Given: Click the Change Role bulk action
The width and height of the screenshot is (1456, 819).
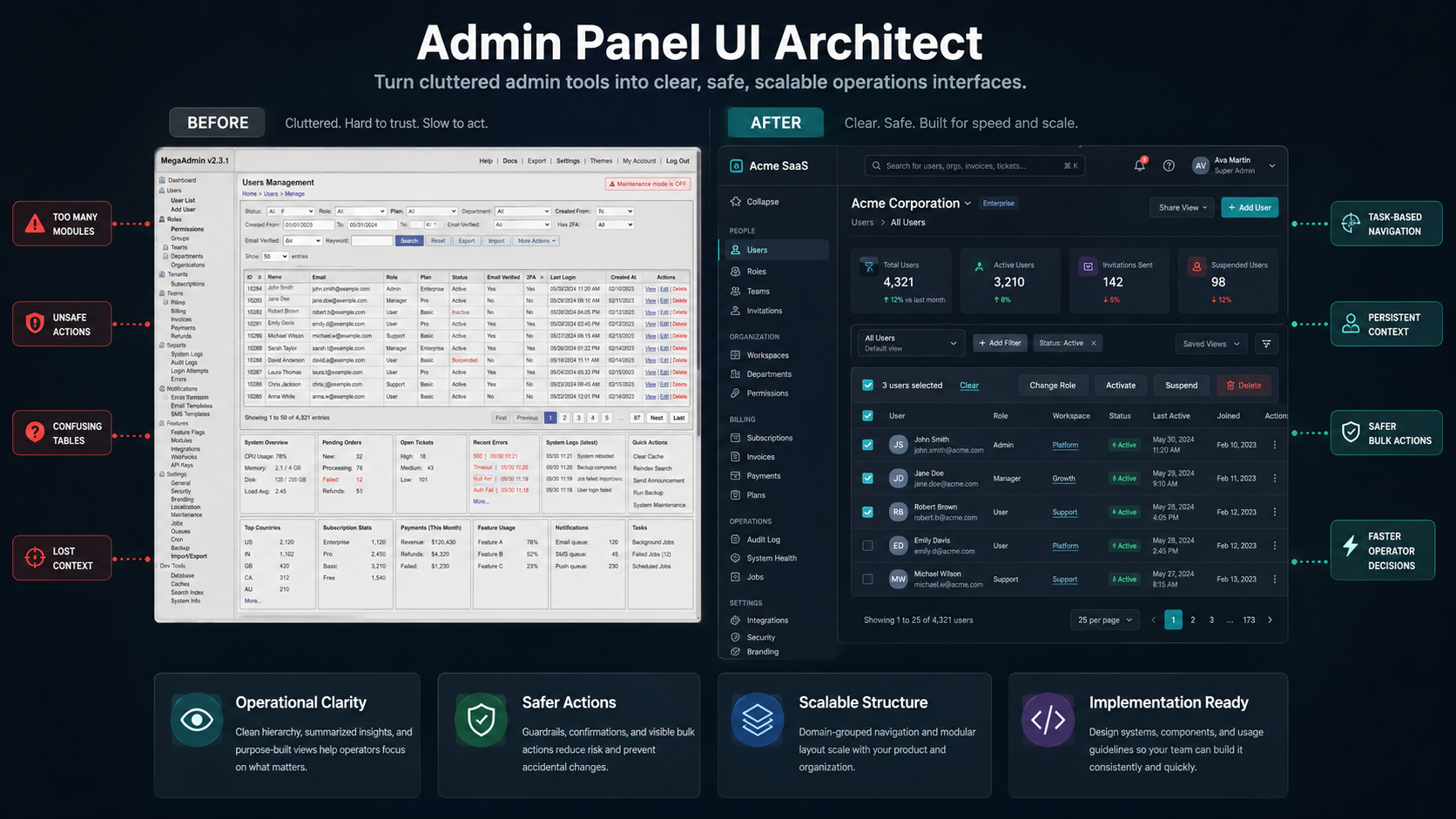Looking at the screenshot, I should (1052, 385).
